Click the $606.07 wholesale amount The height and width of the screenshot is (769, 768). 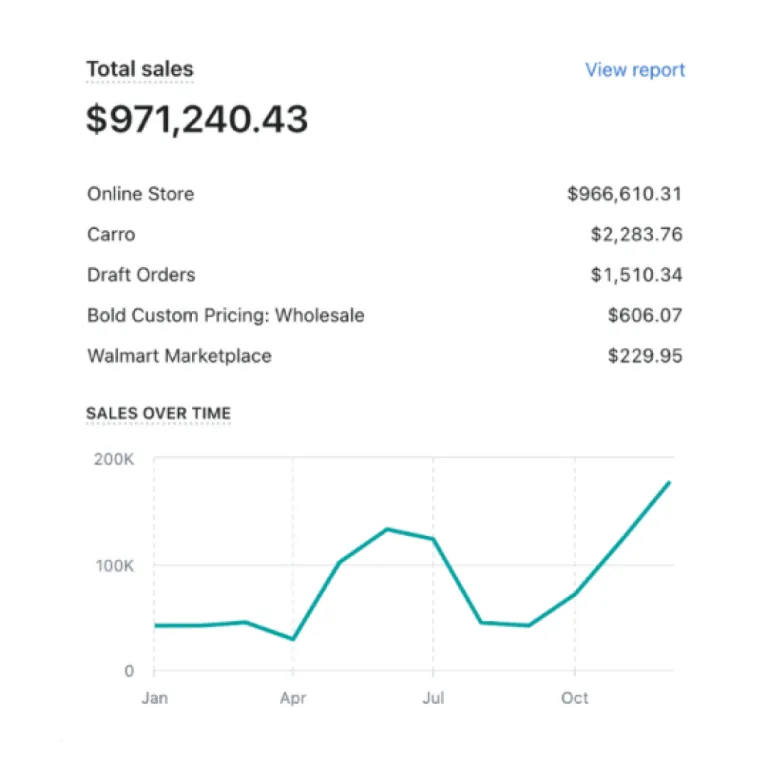tap(645, 316)
